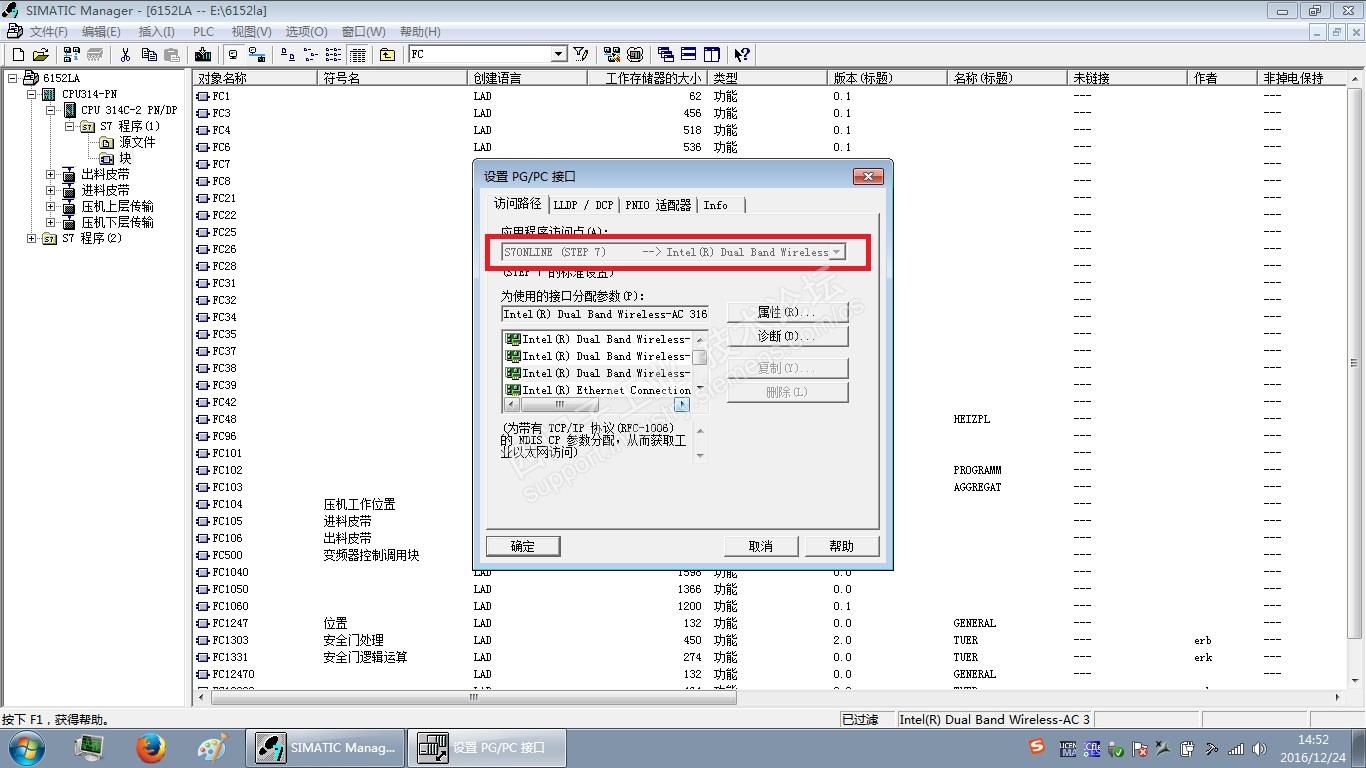Click the New project toolbar icon
Screen dimensions: 1366x768
pos(18,55)
